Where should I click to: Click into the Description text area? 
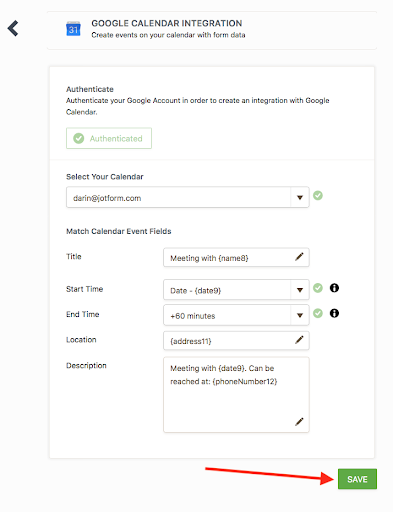[x=236, y=395]
